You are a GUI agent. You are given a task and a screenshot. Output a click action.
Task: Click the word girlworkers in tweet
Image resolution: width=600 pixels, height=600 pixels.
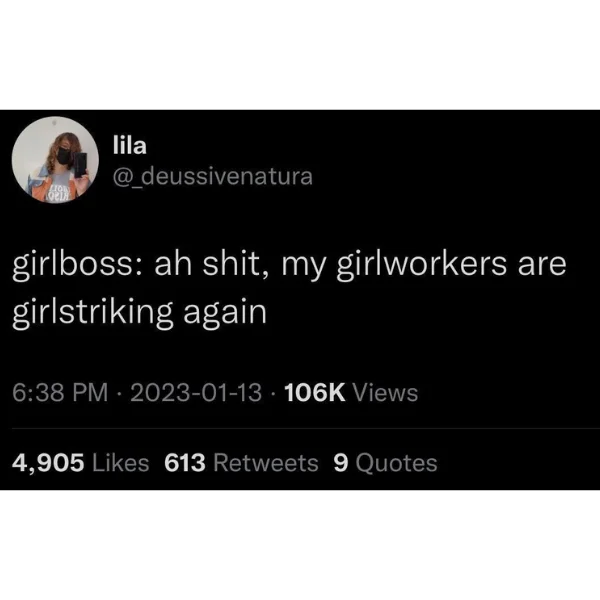pyautogui.click(x=422, y=266)
